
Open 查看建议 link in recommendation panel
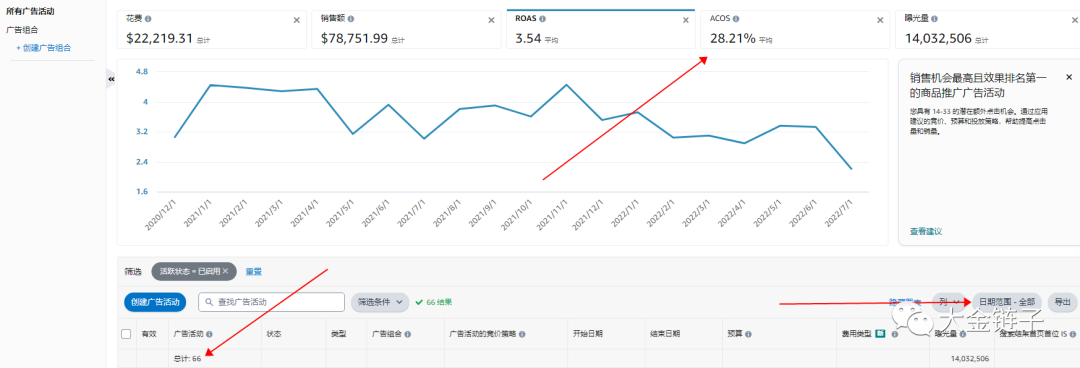pyautogui.click(x=926, y=232)
